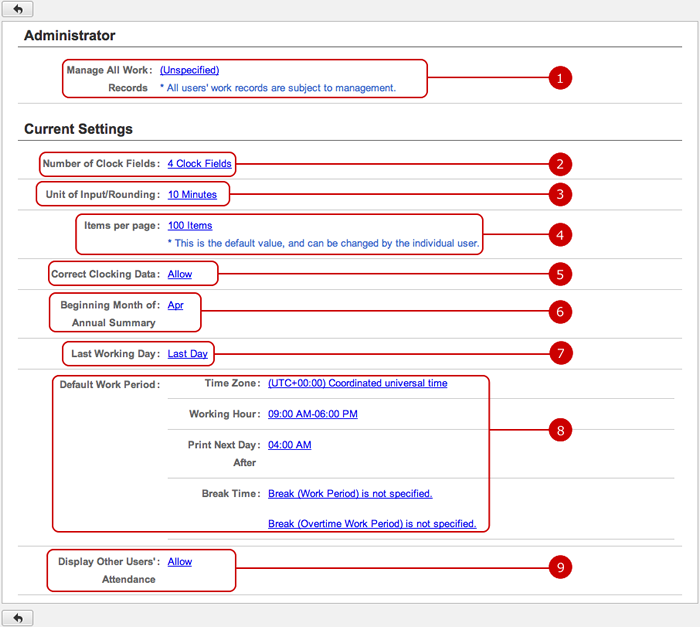Click red callout marker number 9
Viewport: 700px width, 627px height.
[x=560, y=567]
